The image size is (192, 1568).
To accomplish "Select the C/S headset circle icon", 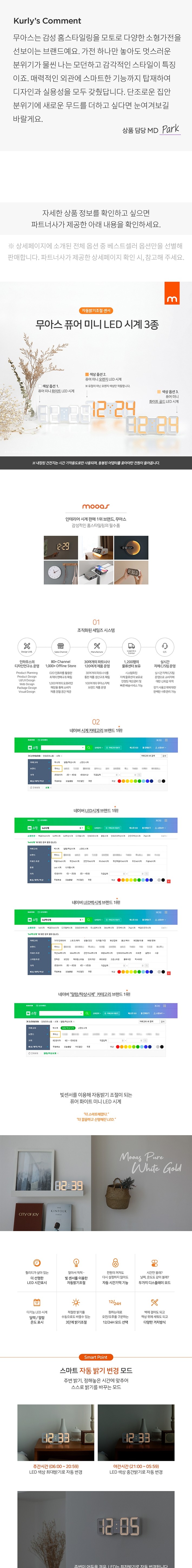I will click(x=165, y=646).
